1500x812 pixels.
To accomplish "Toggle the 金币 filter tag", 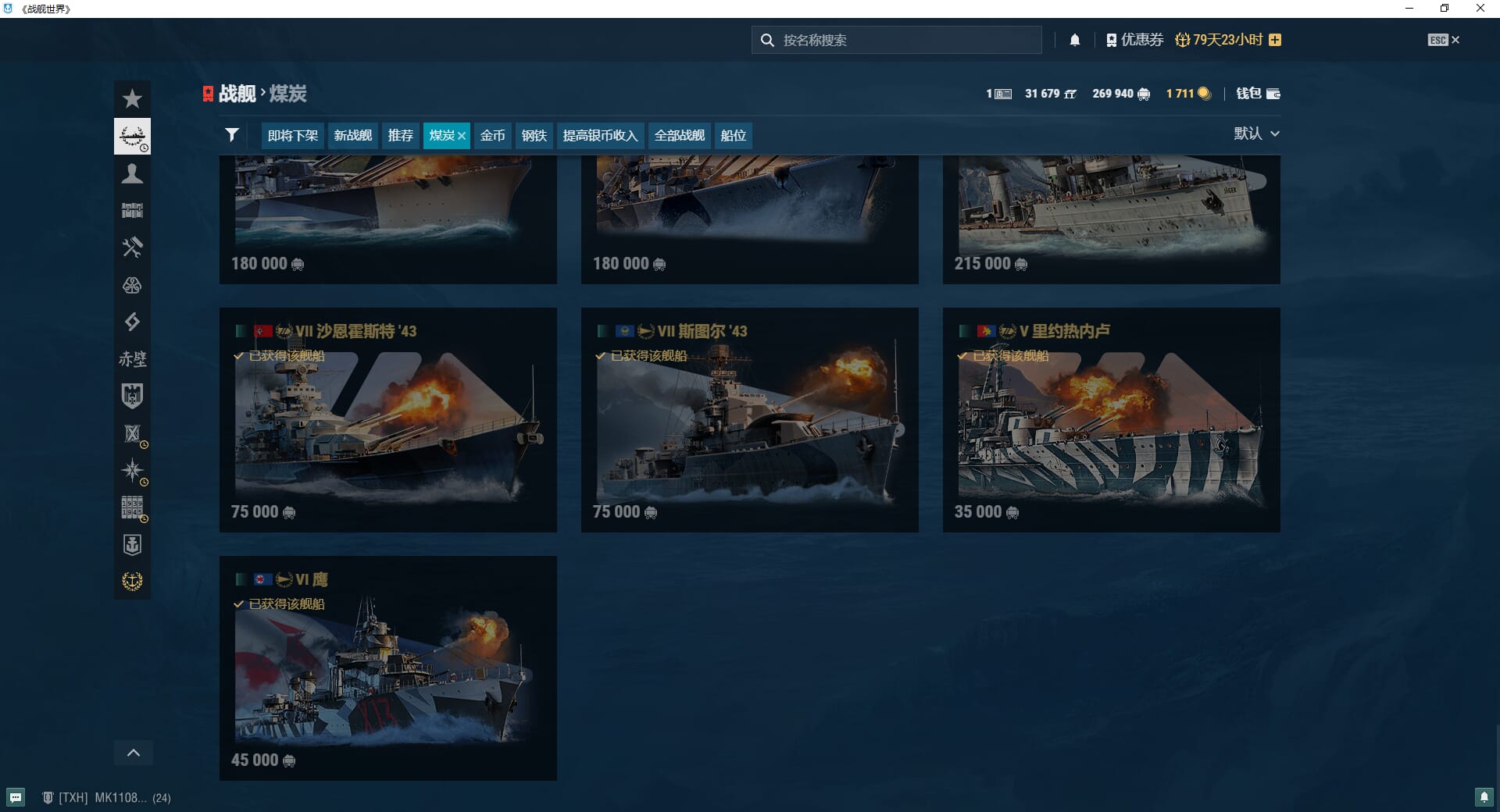I will click(492, 135).
